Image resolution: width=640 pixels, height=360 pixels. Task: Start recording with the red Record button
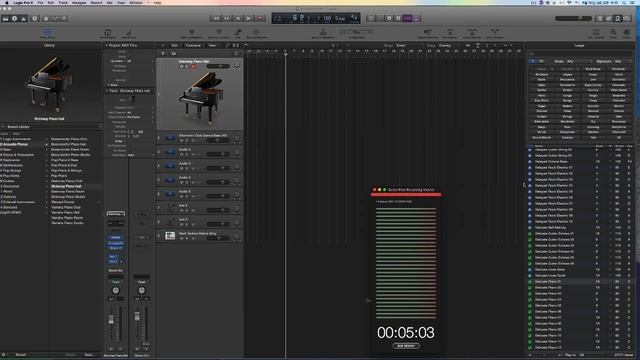coord(259,18)
